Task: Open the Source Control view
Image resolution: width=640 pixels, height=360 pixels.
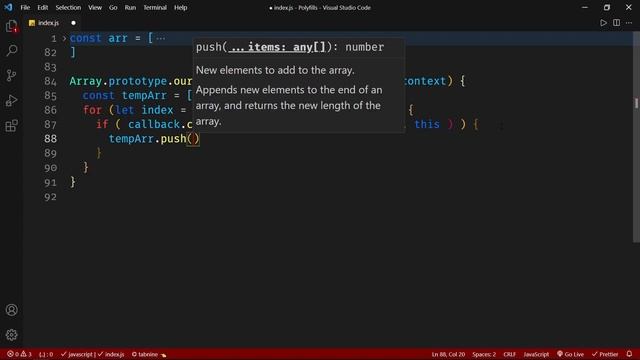Action: click(x=11, y=76)
